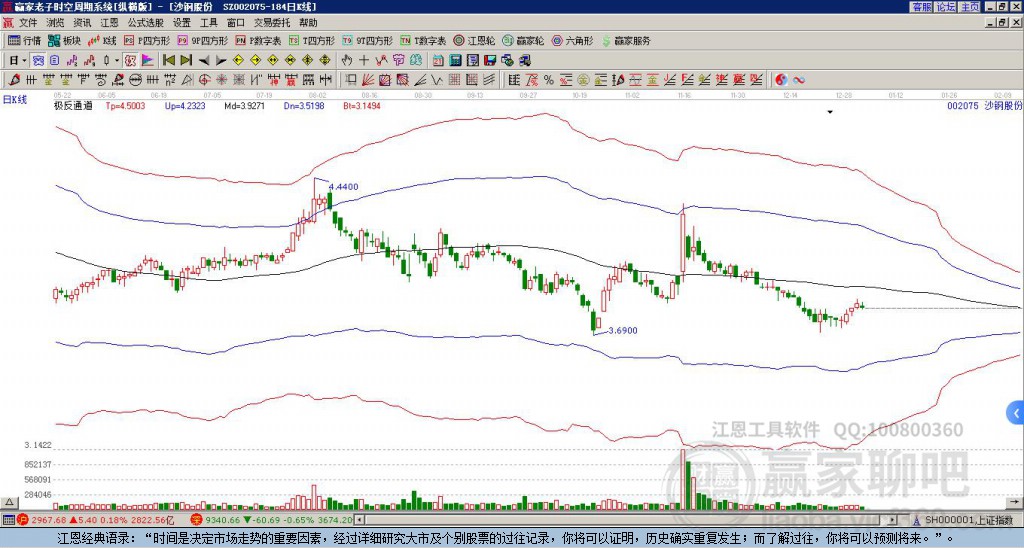Click the 日K线 label
The image size is (1024, 548).
coord(15,99)
